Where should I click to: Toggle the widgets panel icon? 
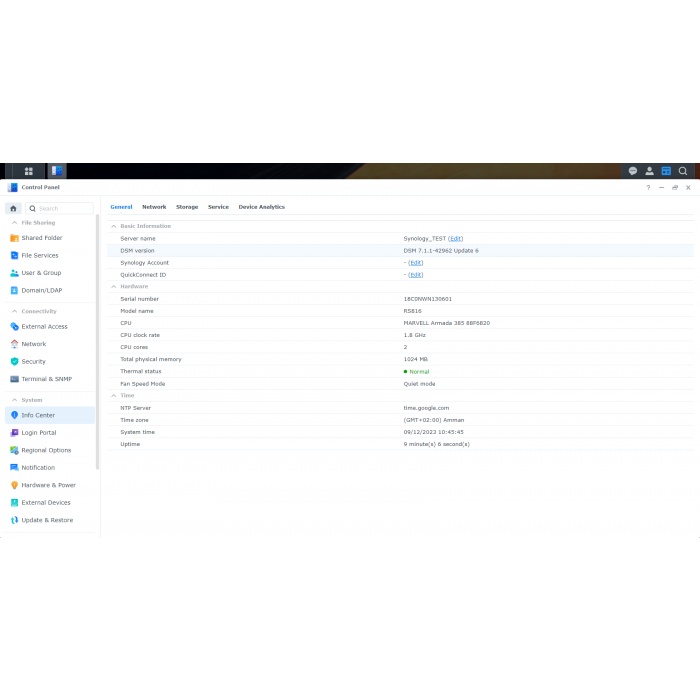point(666,171)
